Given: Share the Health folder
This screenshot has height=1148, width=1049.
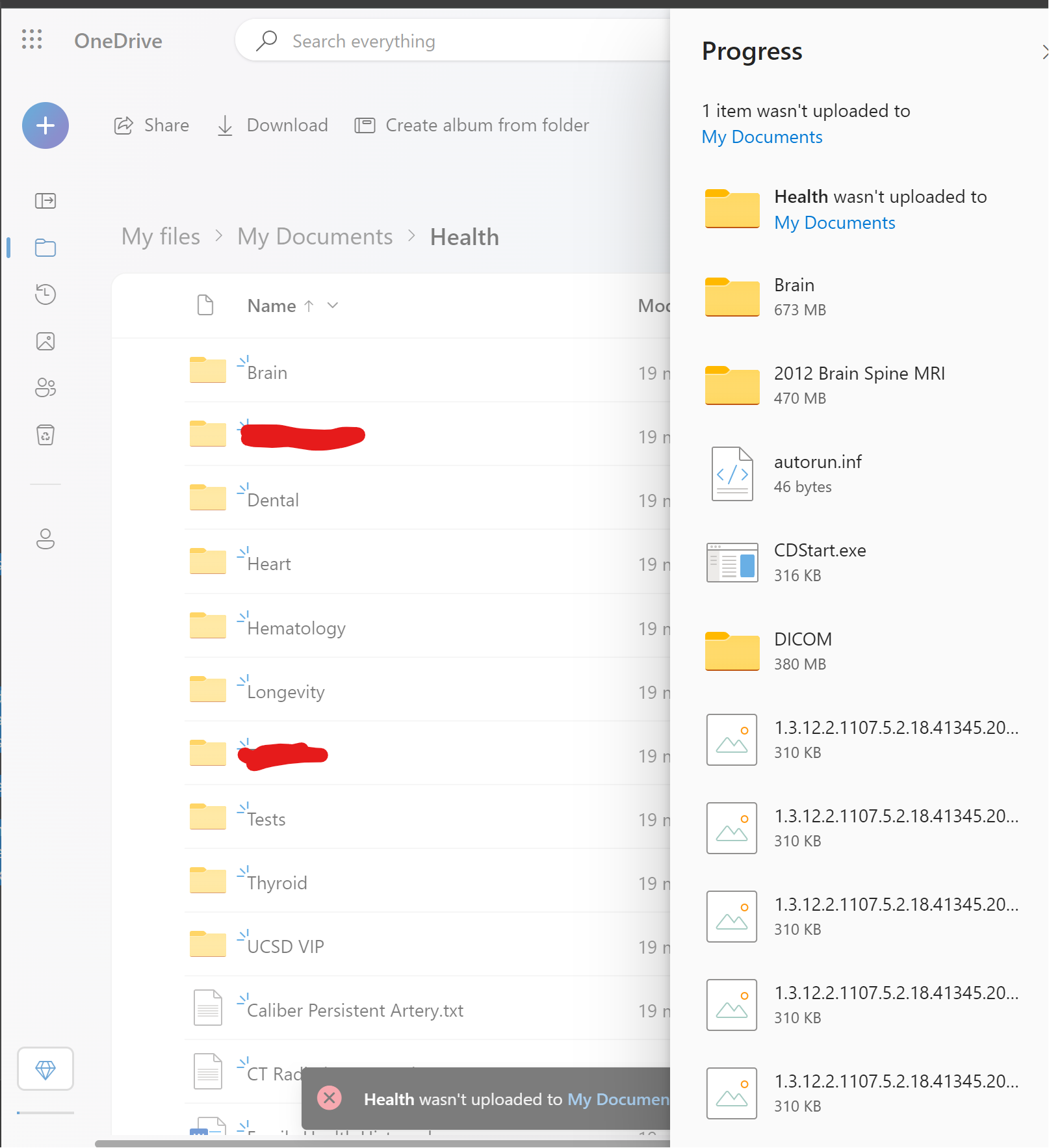Looking at the screenshot, I should click(151, 125).
